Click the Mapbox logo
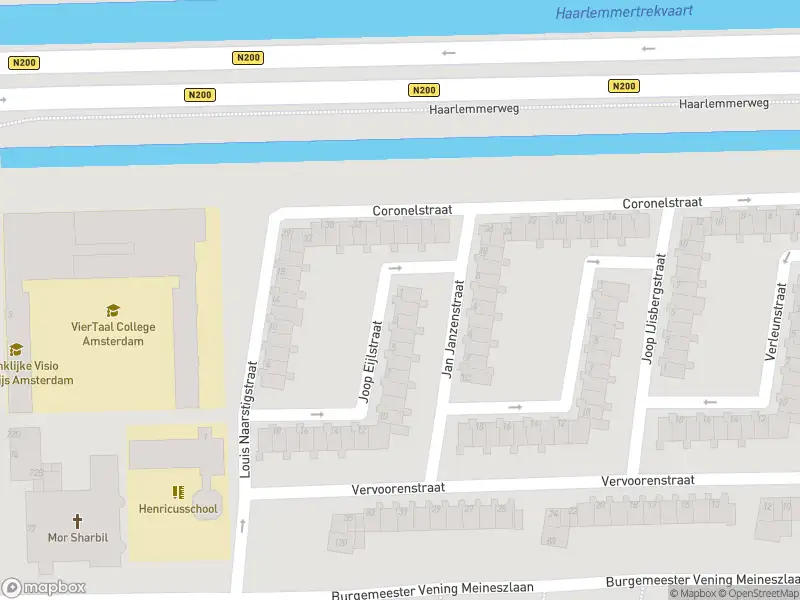The image size is (800, 600). click(x=44, y=588)
